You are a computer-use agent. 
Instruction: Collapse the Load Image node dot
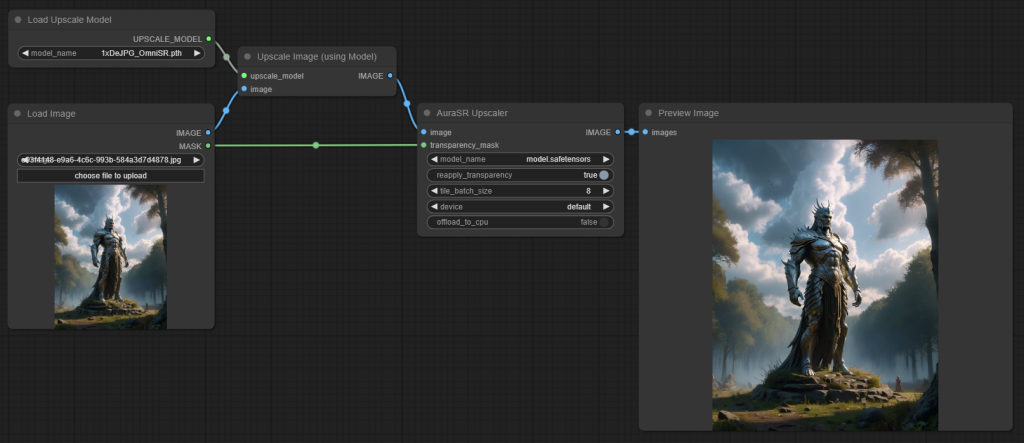click(x=18, y=114)
